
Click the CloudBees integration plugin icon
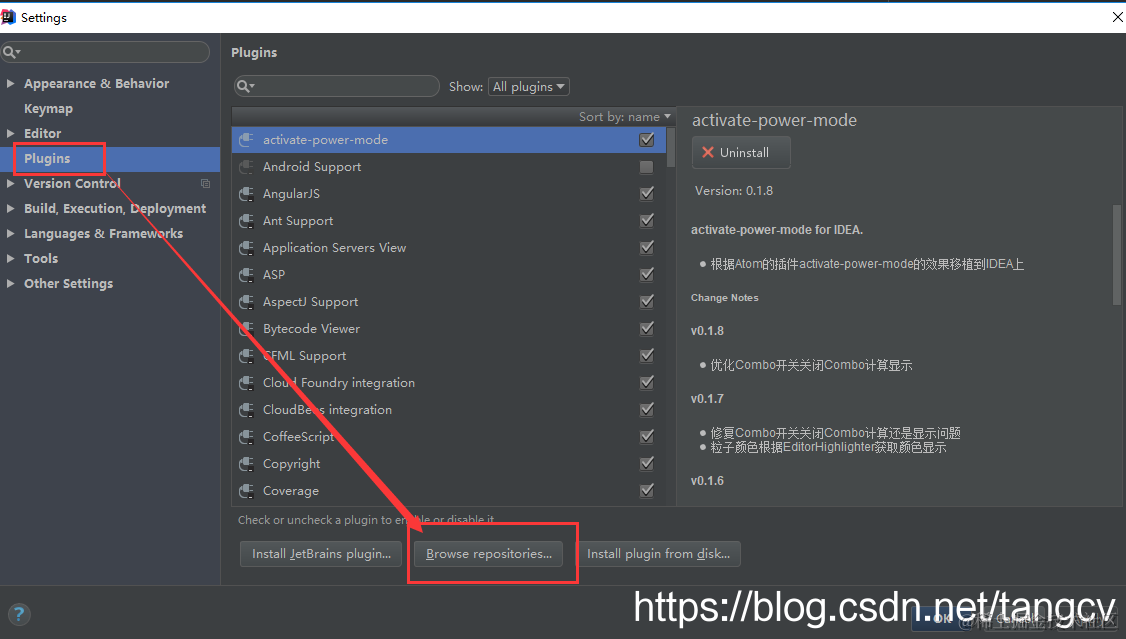point(246,410)
